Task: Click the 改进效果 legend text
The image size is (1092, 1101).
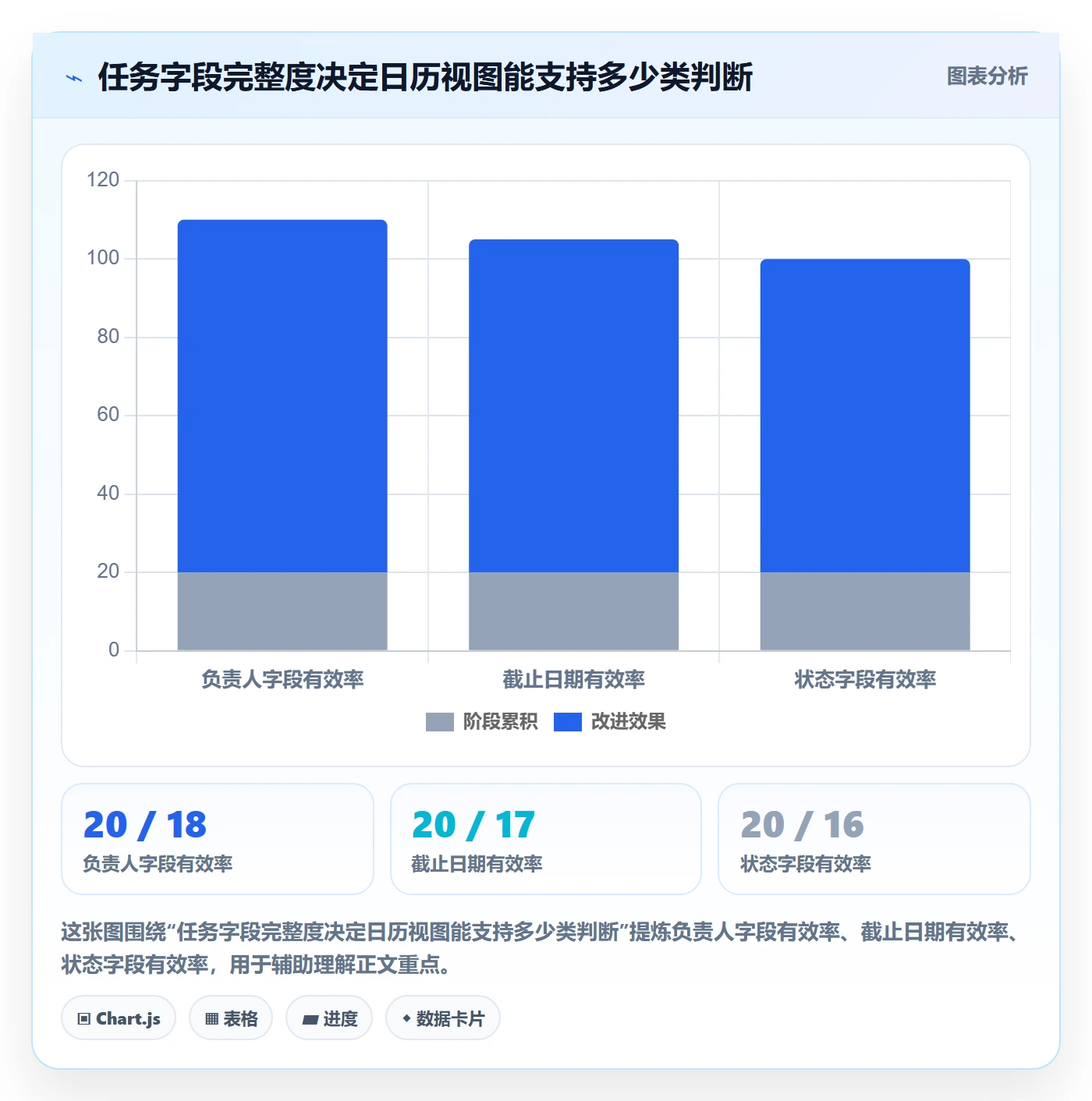Action: (x=628, y=722)
